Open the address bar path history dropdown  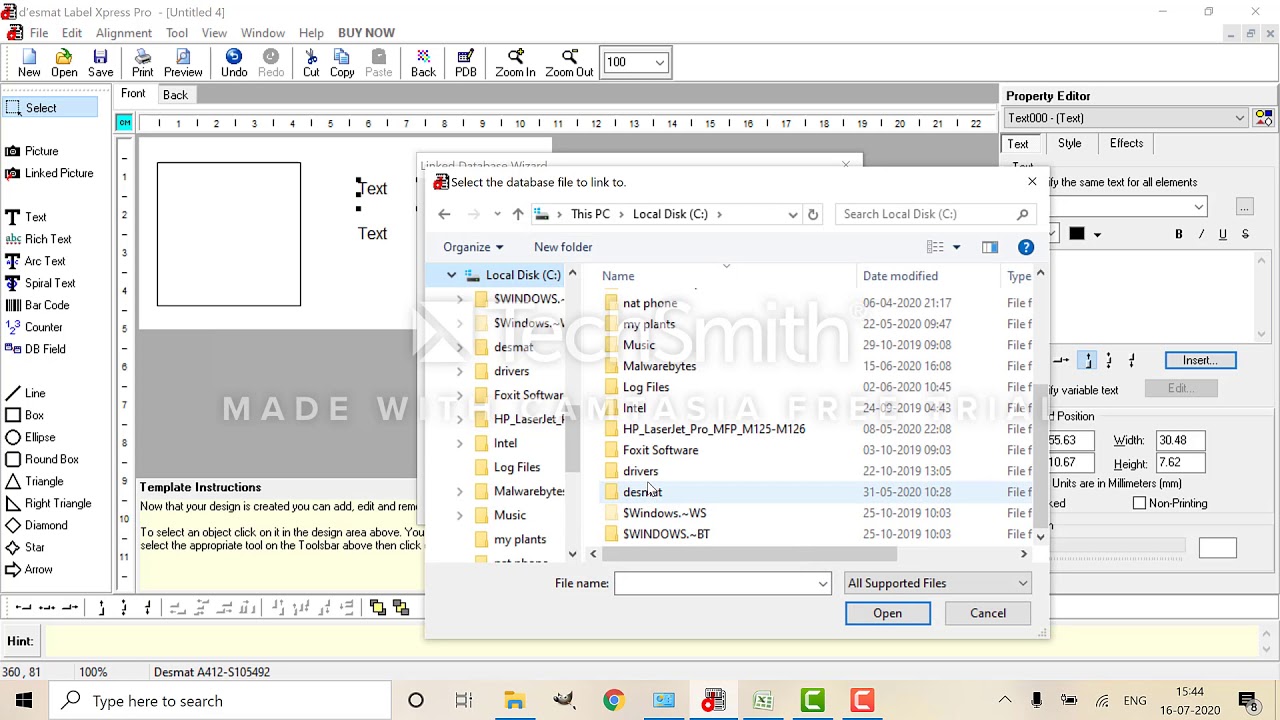click(x=793, y=214)
